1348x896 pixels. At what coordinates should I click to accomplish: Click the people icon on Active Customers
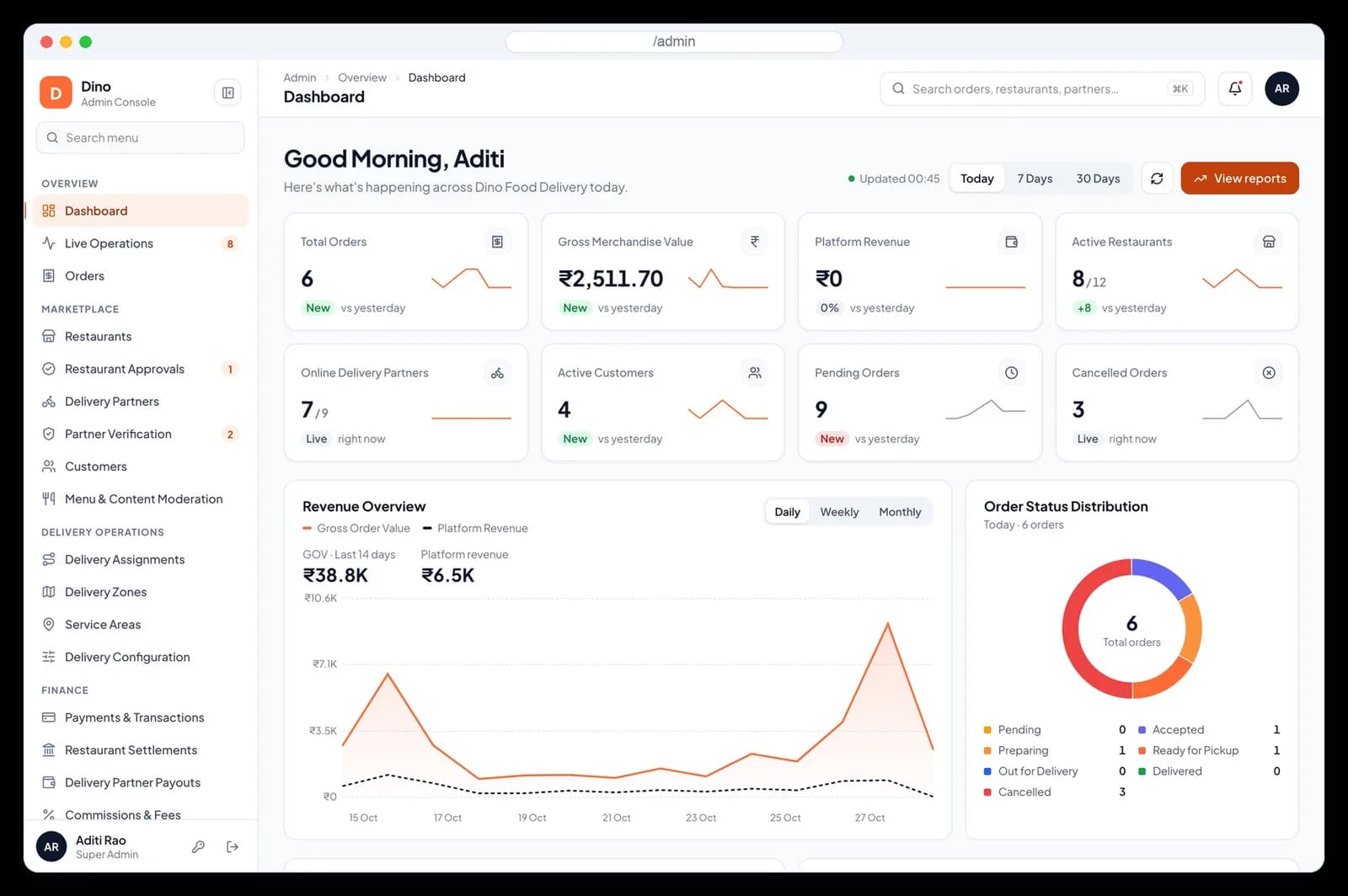point(755,373)
